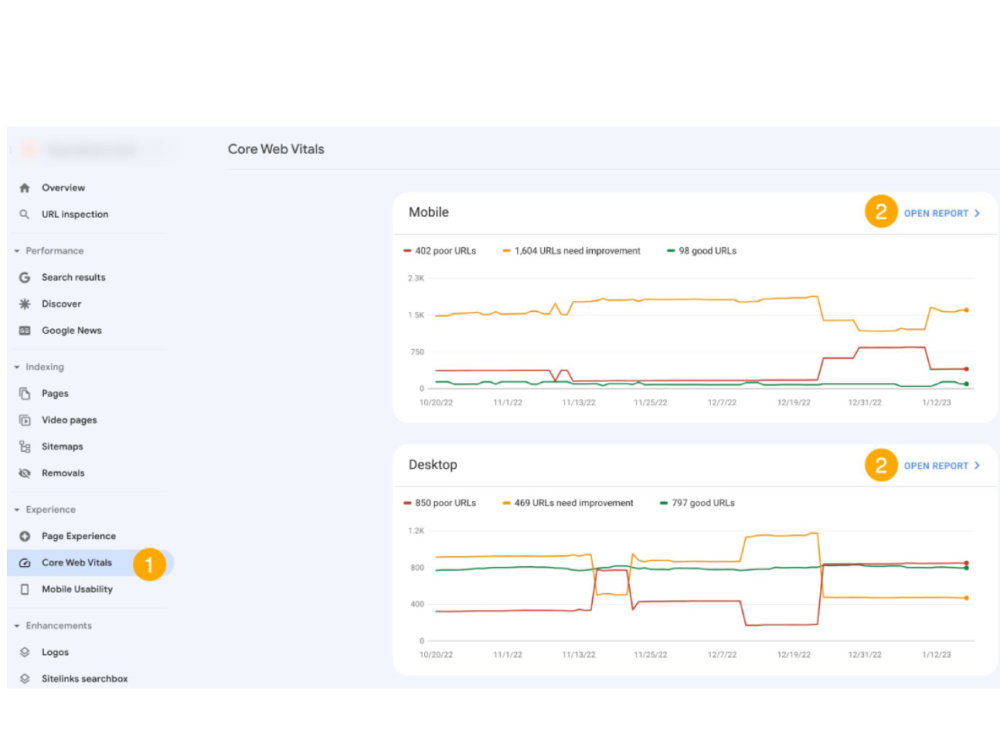This screenshot has height=750, width=1000.
Task: Collapse the Indexing section
Action: click(x=17, y=367)
